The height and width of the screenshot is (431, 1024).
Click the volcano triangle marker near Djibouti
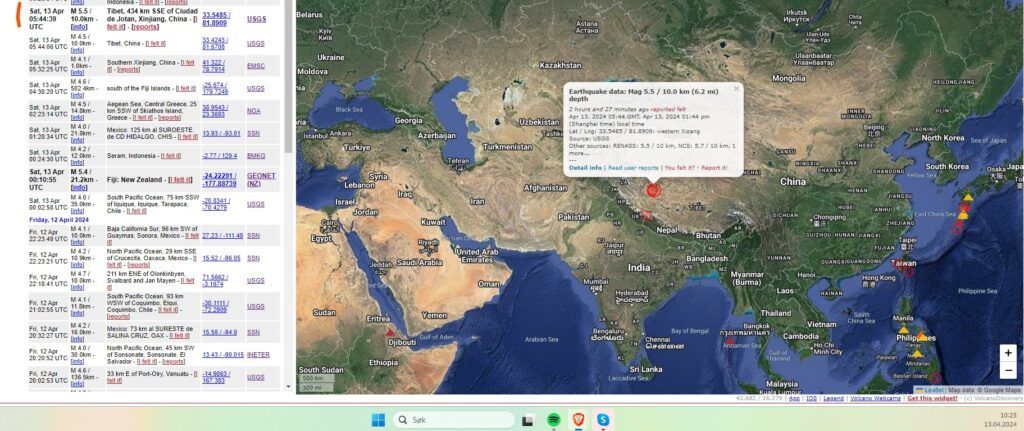[390, 332]
